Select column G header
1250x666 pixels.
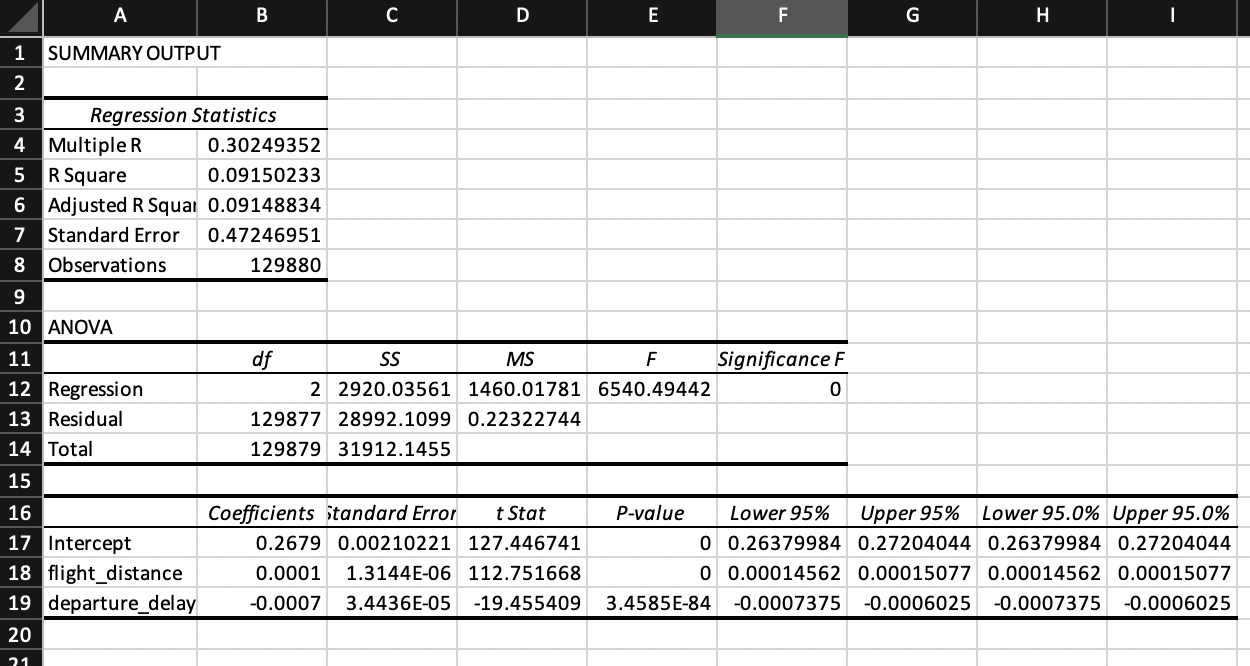pos(912,17)
